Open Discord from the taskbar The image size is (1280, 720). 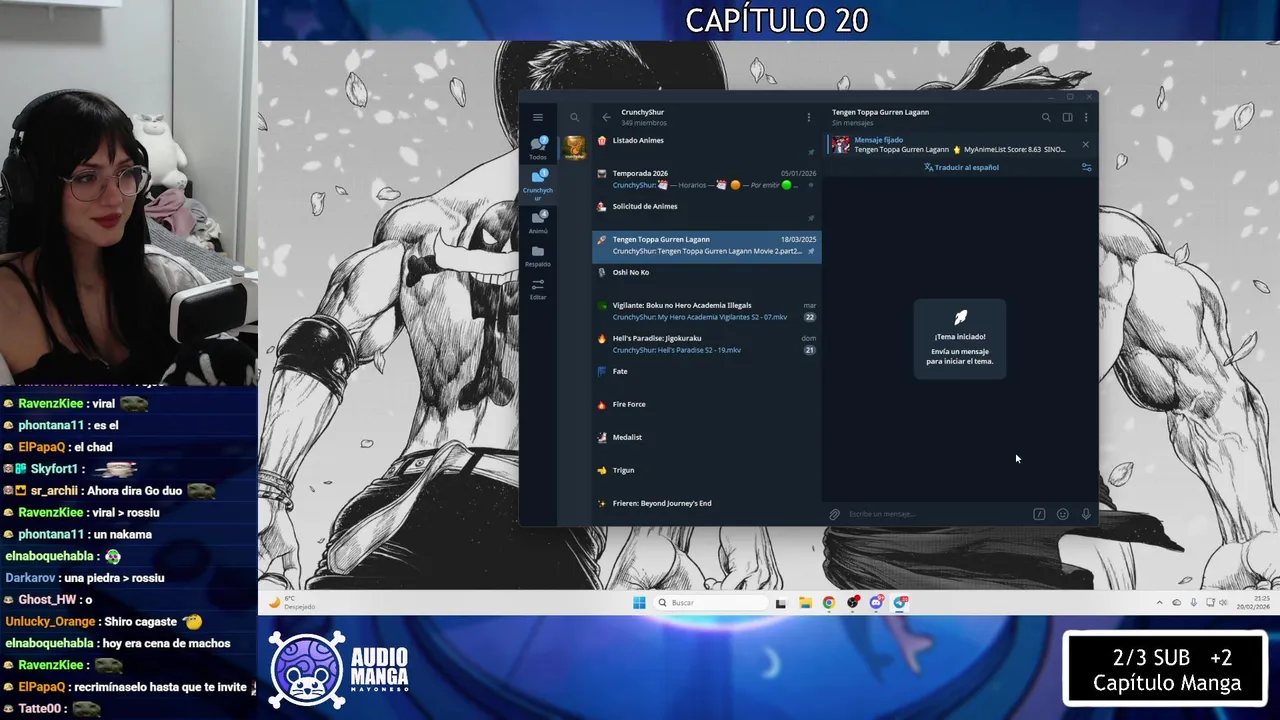coord(877,602)
